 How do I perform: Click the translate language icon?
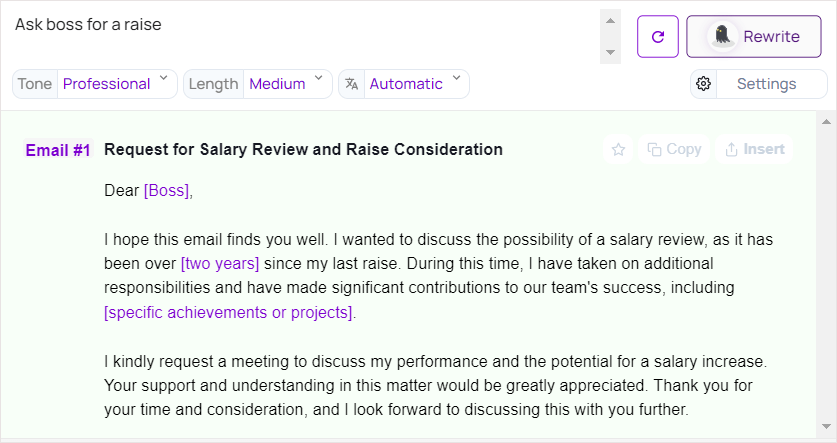coord(351,84)
